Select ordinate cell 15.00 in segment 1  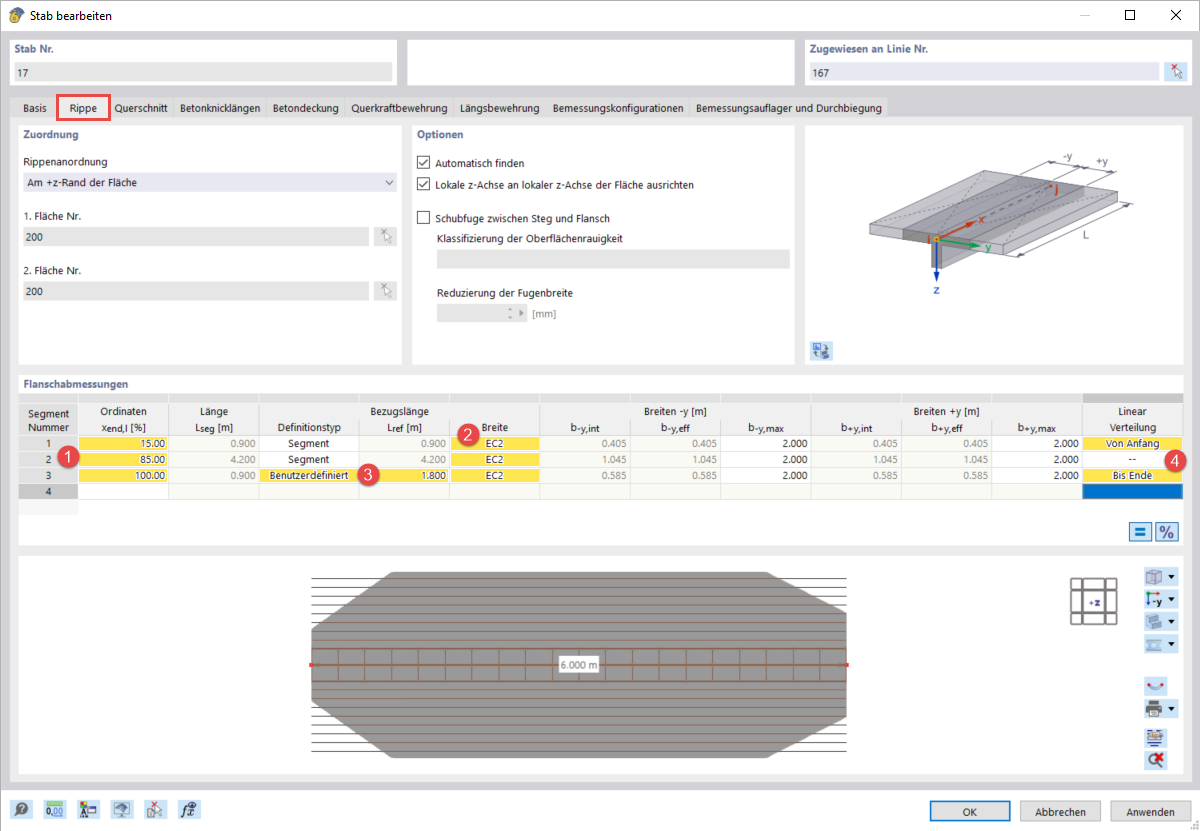(123, 443)
